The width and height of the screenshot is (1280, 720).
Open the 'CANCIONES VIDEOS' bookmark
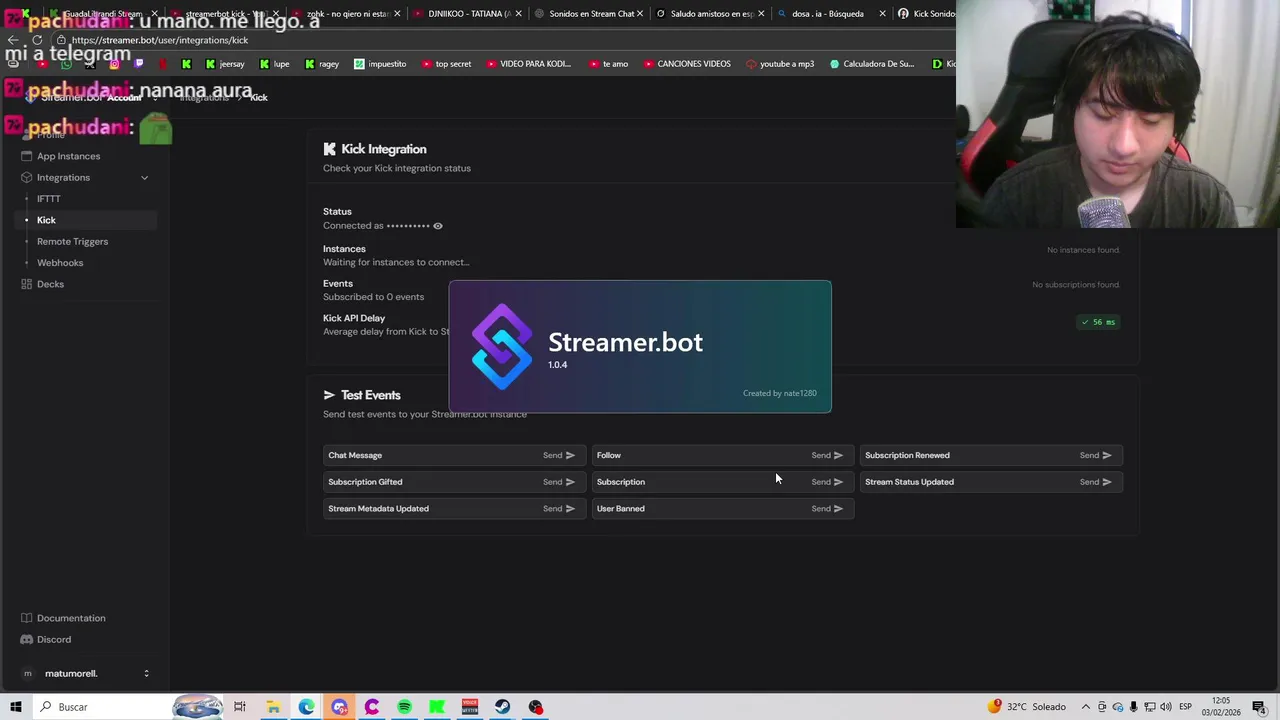click(686, 64)
